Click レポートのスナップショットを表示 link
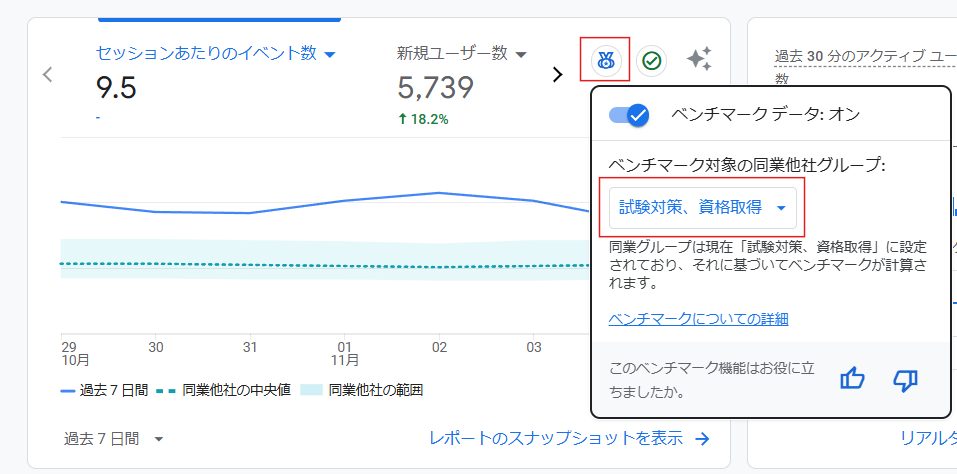The height and width of the screenshot is (474, 957). [x=556, y=438]
